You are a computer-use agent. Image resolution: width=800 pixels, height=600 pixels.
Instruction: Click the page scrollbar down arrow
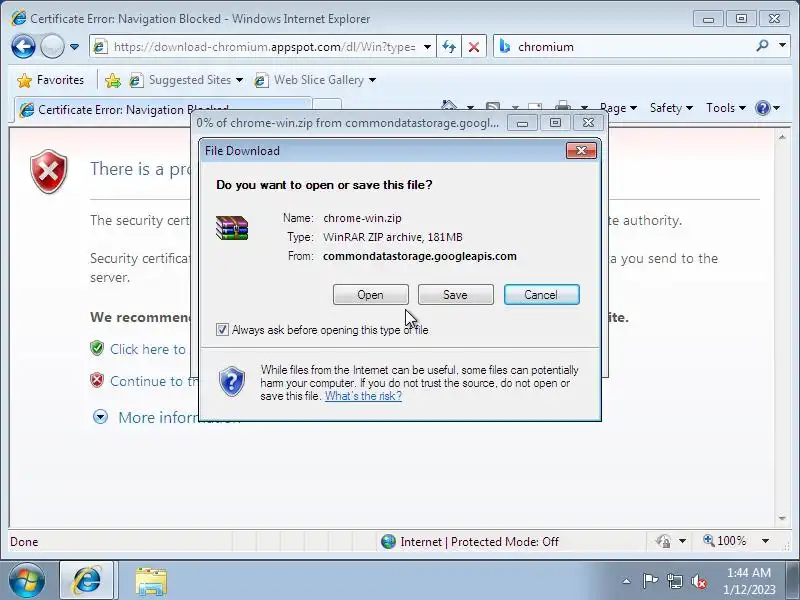pos(782,518)
